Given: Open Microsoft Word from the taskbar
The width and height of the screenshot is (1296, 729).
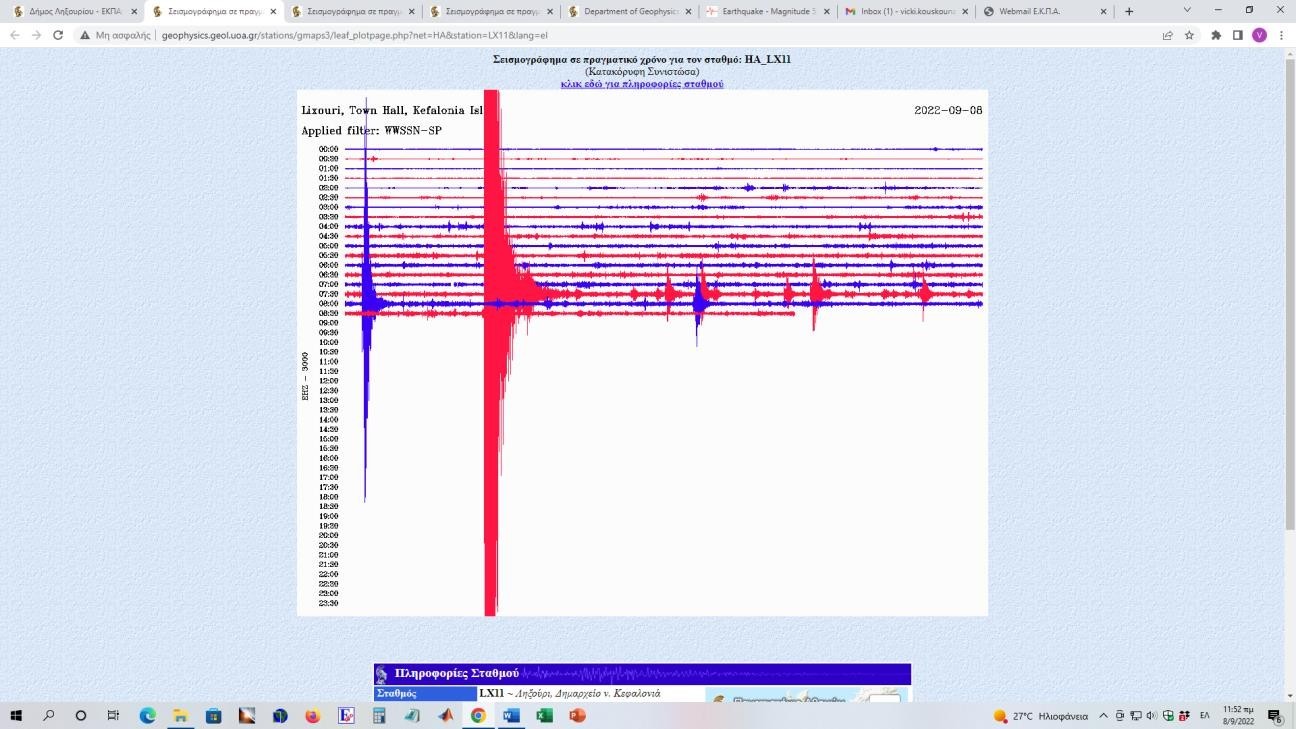Looking at the screenshot, I should click(x=511, y=716).
